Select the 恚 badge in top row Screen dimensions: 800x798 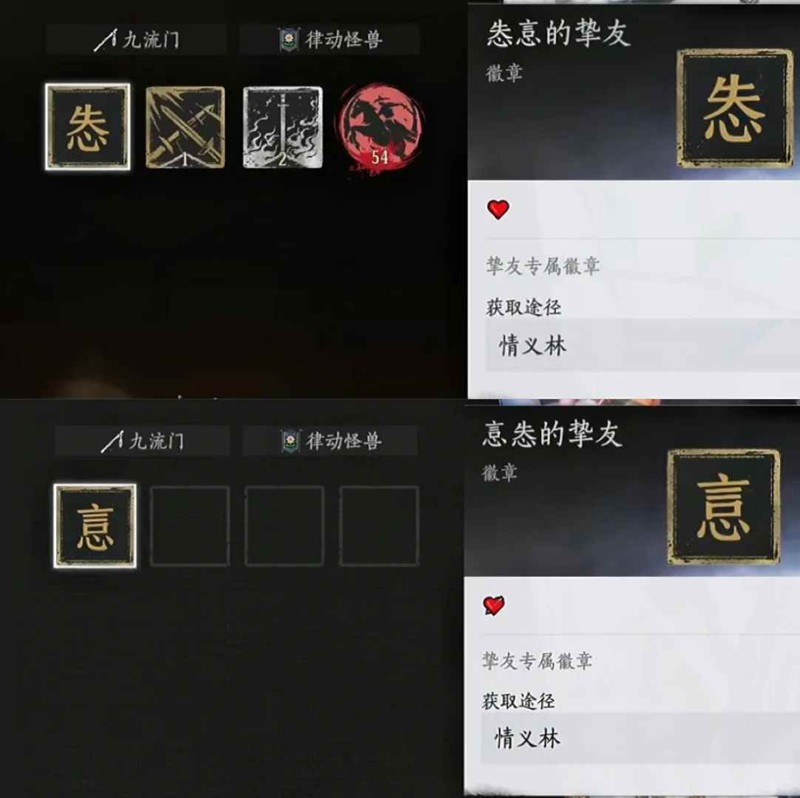87,127
